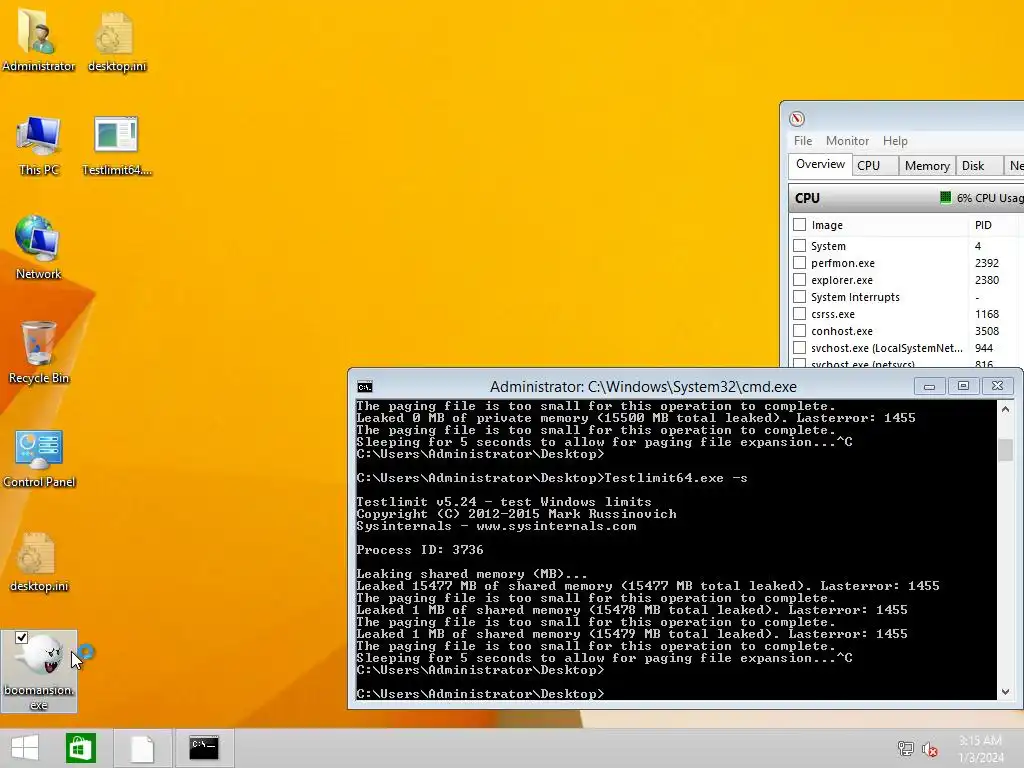Select the Testlimit64 desktop icon
Viewport: 1024px width, 768px height.
pos(116,145)
